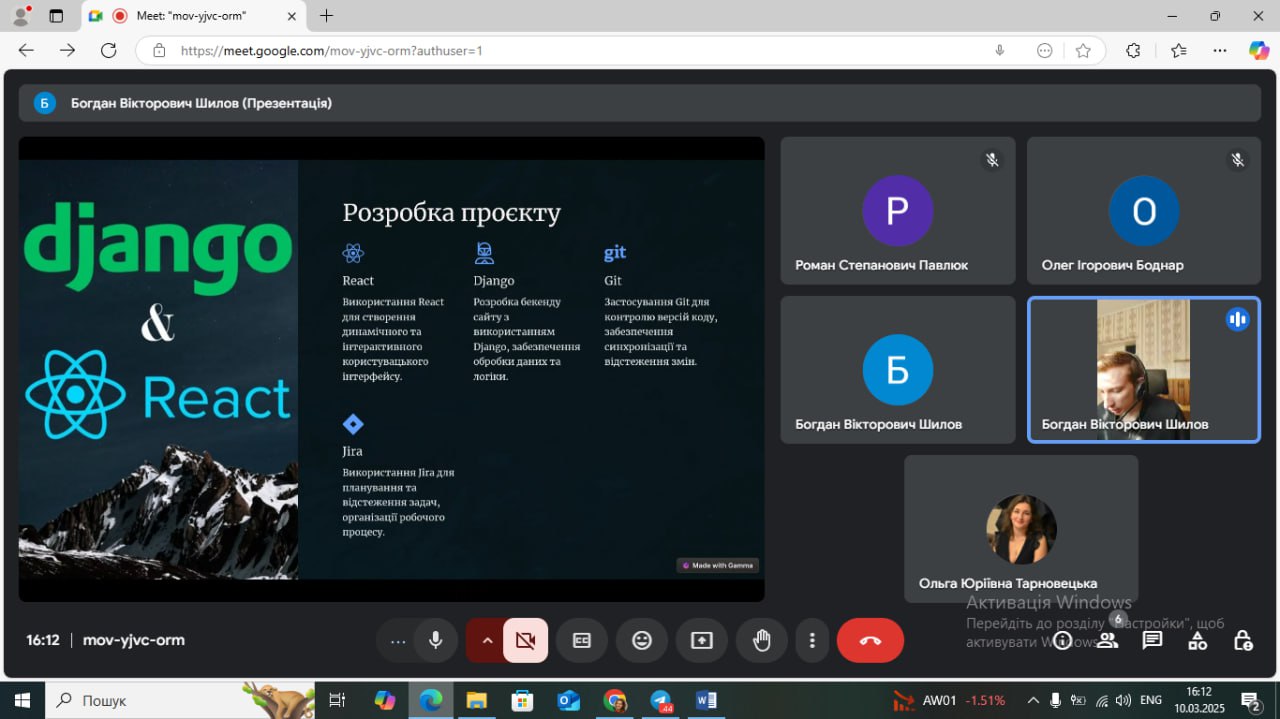View site information lock icon

(158, 50)
